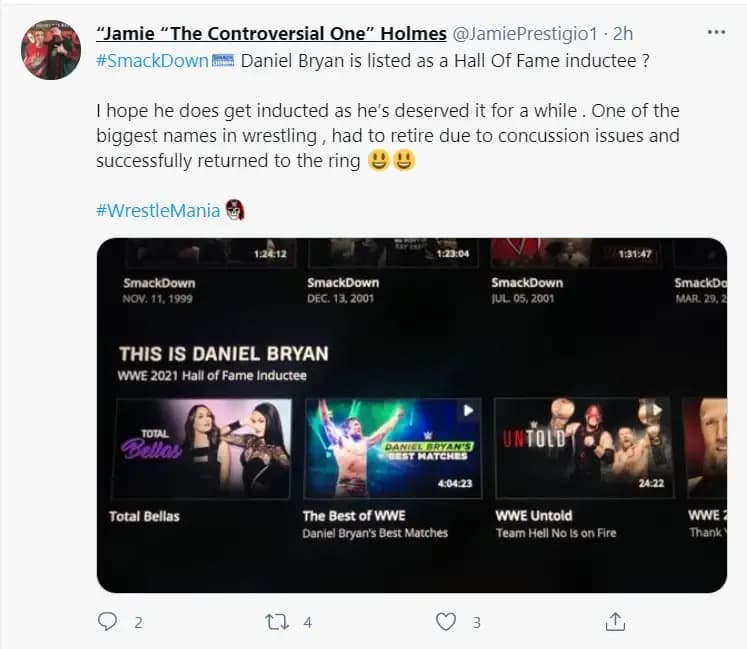The height and width of the screenshot is (649, 747).
Task: Click the #WrestleMania hashtag
Action: click(x=158, y=210)
